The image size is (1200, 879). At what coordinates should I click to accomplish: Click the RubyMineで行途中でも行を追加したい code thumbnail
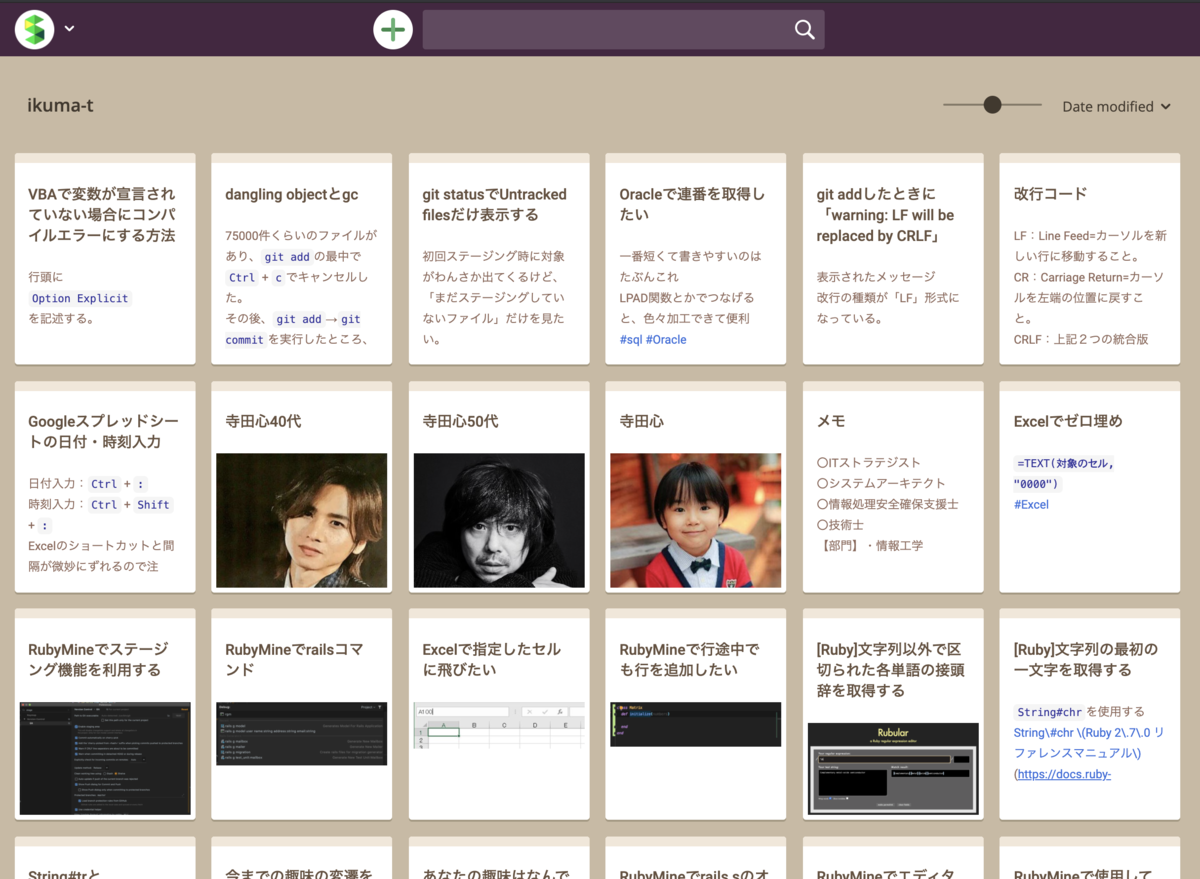(696, 724)
